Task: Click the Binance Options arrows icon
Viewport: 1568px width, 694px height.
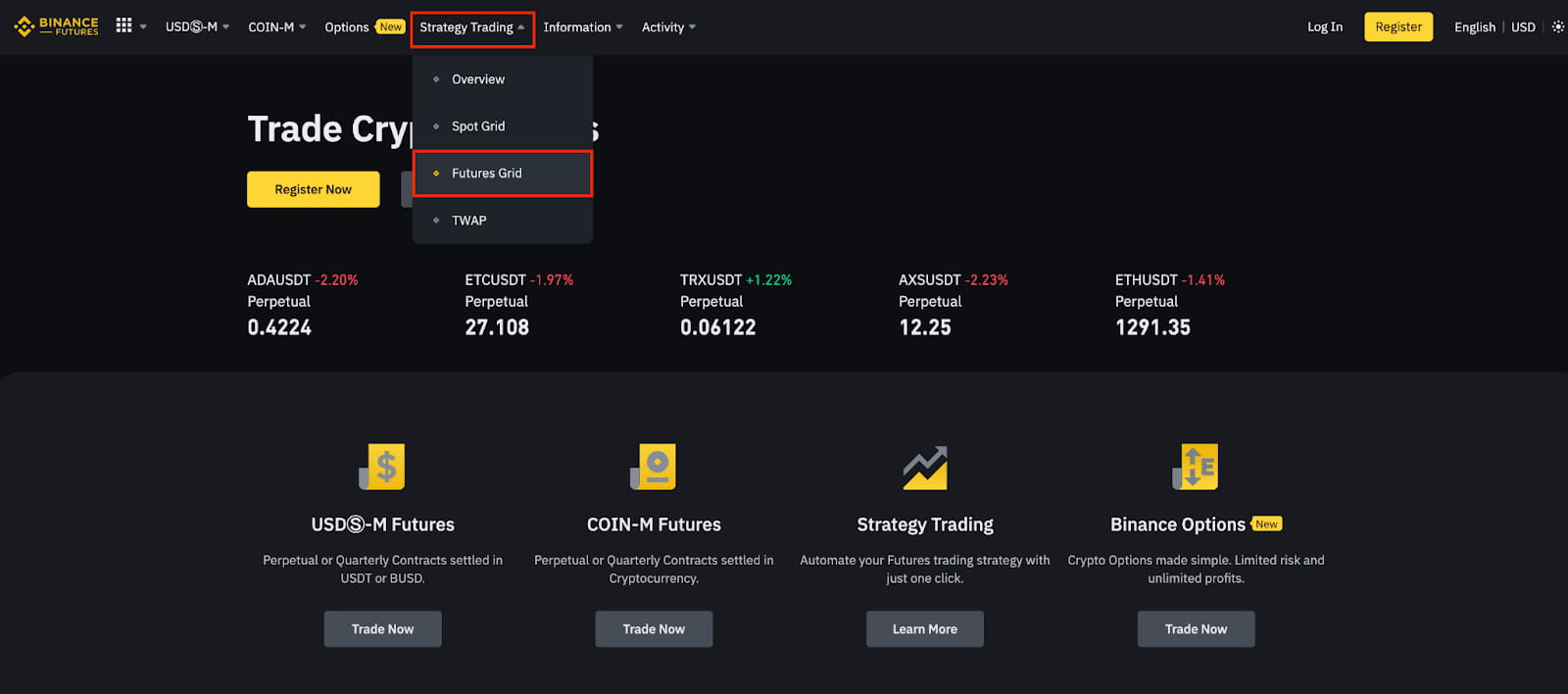Action: point(1196,467)
